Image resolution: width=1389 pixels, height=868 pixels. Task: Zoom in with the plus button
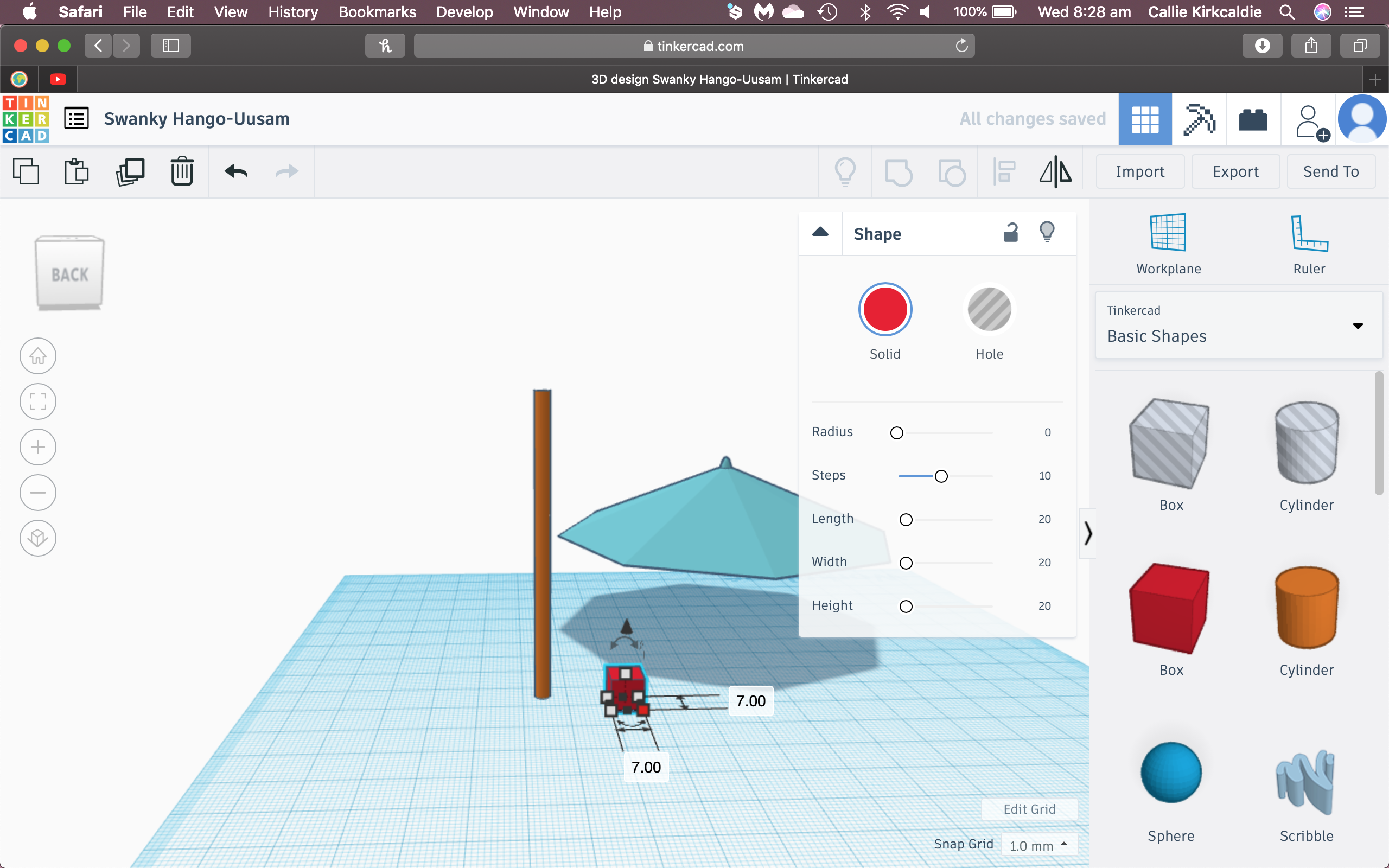(x=38, y=447)
